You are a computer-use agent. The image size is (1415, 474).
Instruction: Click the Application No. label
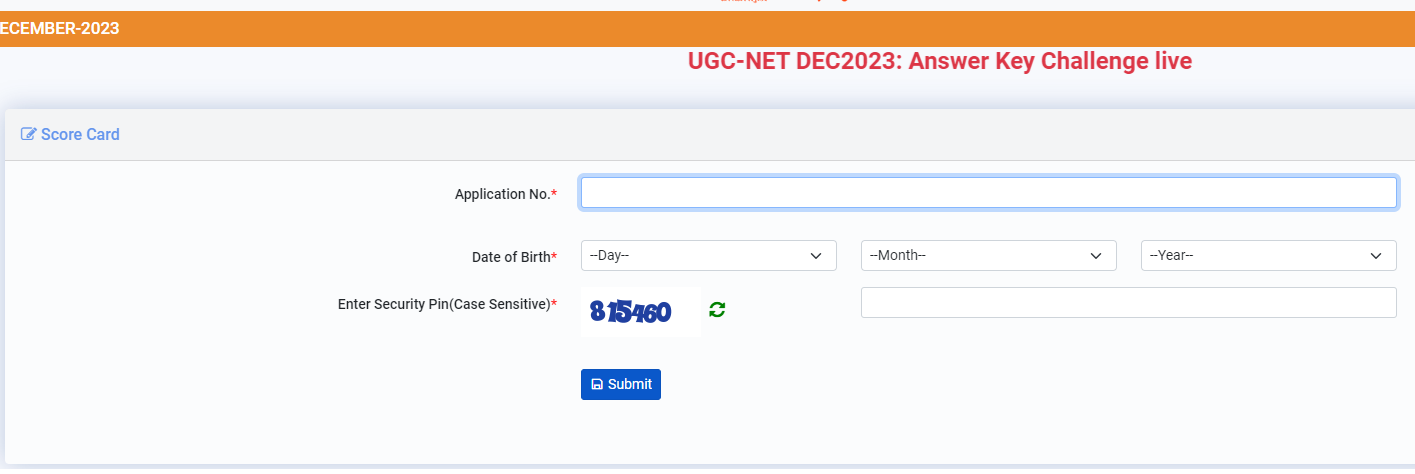click(502, 194)
